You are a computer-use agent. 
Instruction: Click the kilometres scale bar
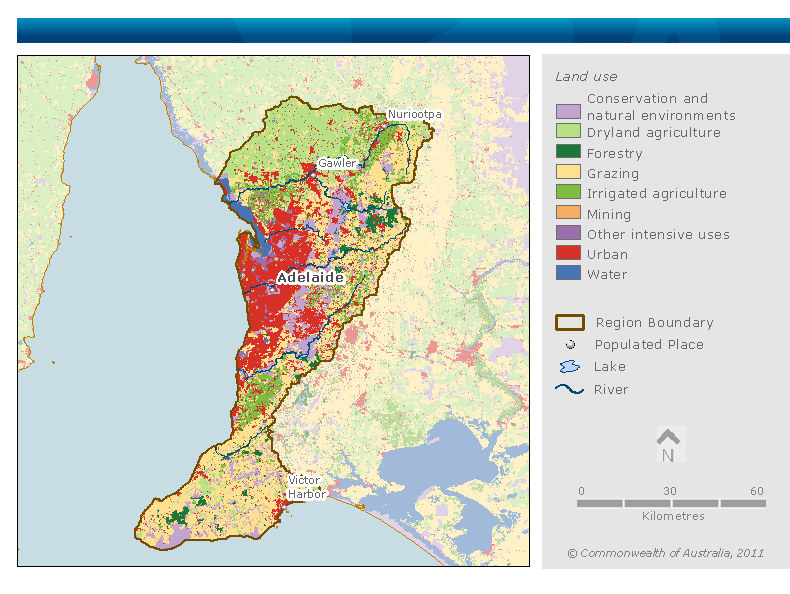(671, 503)
